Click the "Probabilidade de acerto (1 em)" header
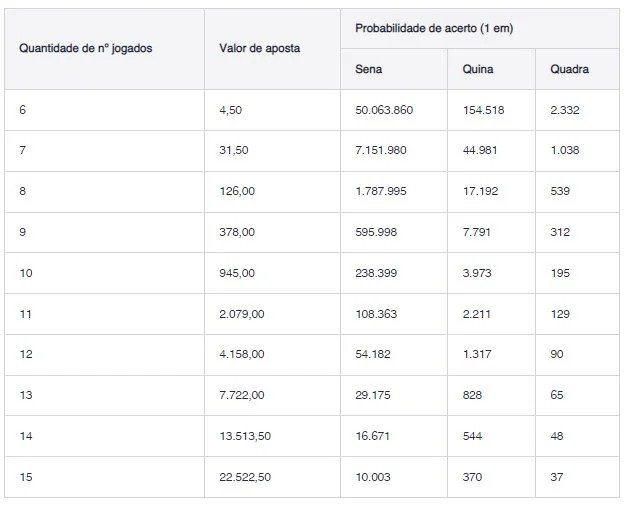 click(434, 28)
